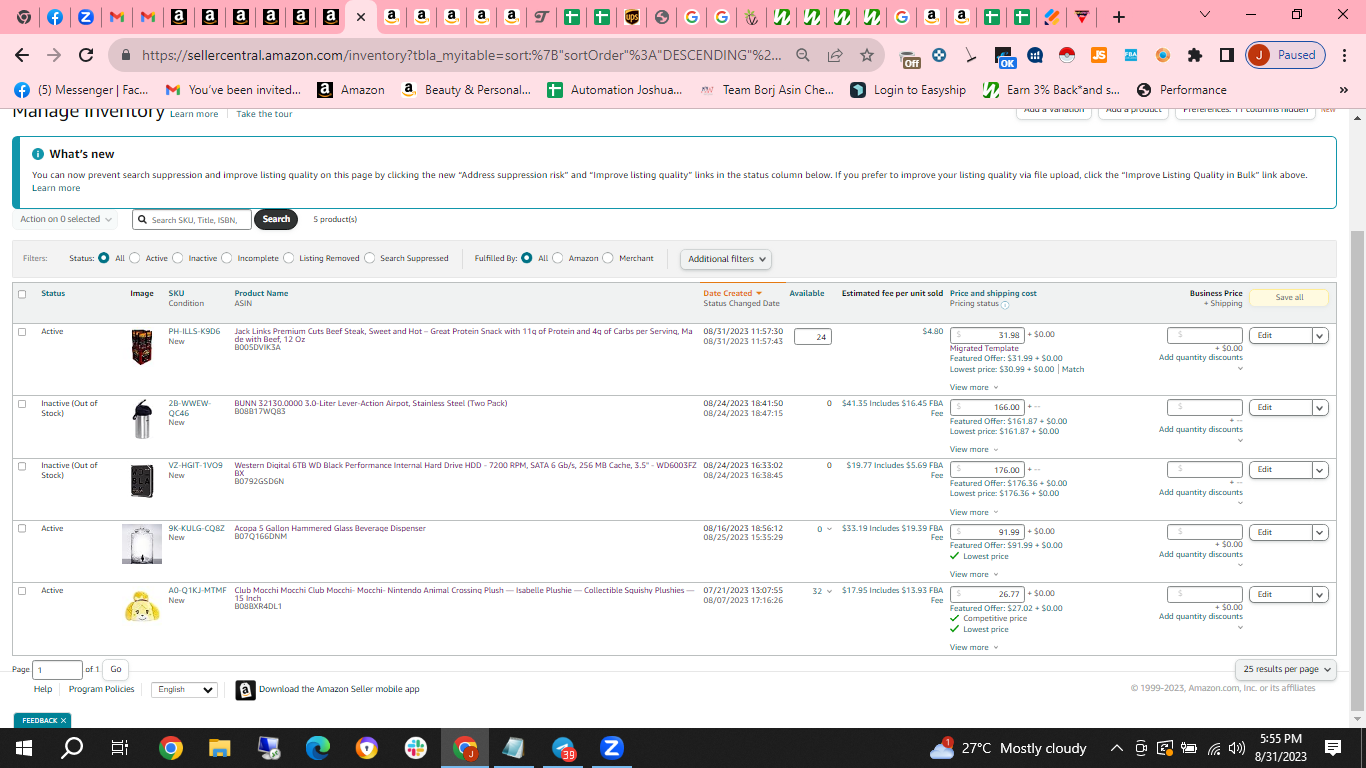1366x768 pixels.
Task: Click the browser Back arrow
Action: pyautogui.click(x=22, y=55)
